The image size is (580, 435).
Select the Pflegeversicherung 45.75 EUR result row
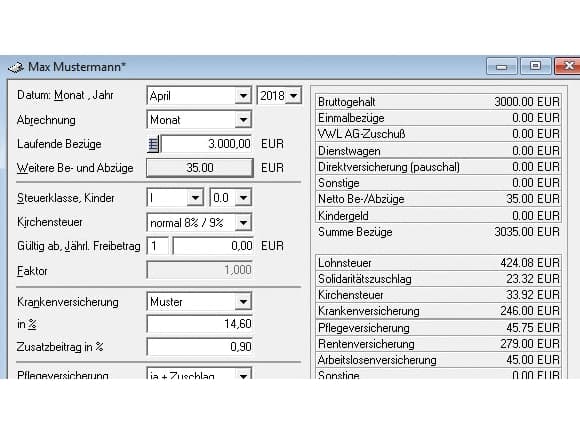pos(438,328)
